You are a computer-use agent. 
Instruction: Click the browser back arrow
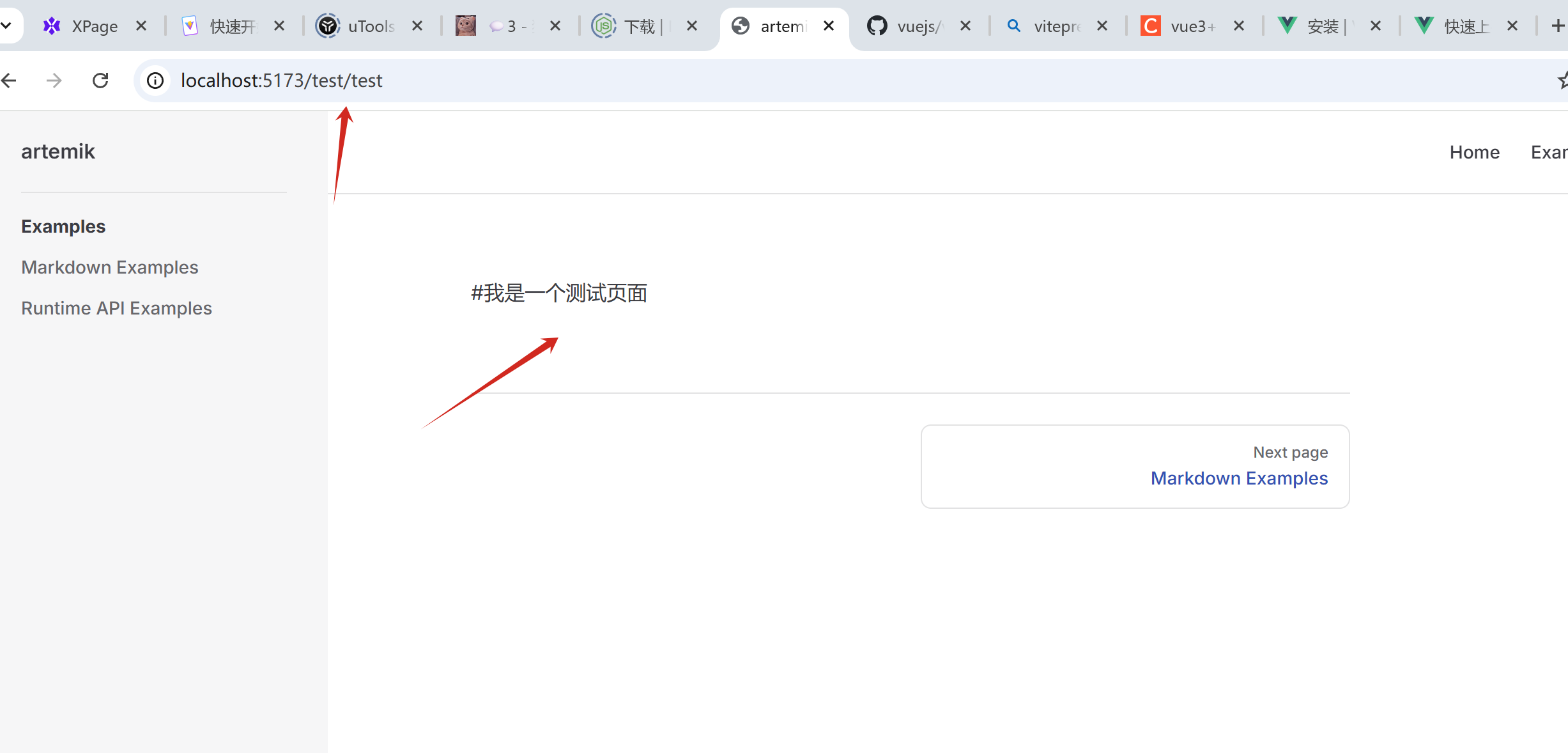[10, 81]
